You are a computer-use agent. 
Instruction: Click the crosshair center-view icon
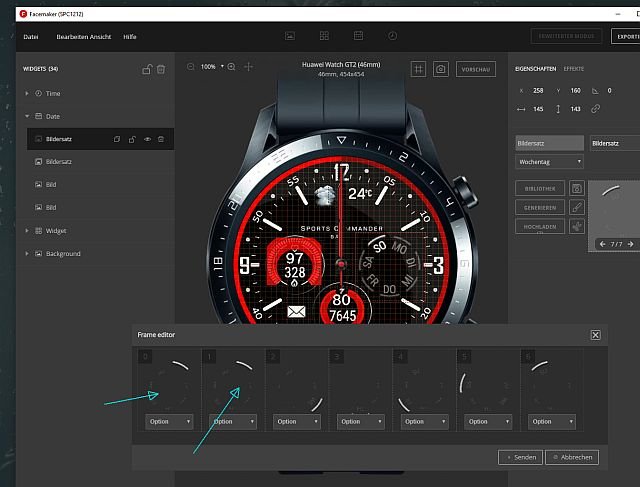point(248,67)
